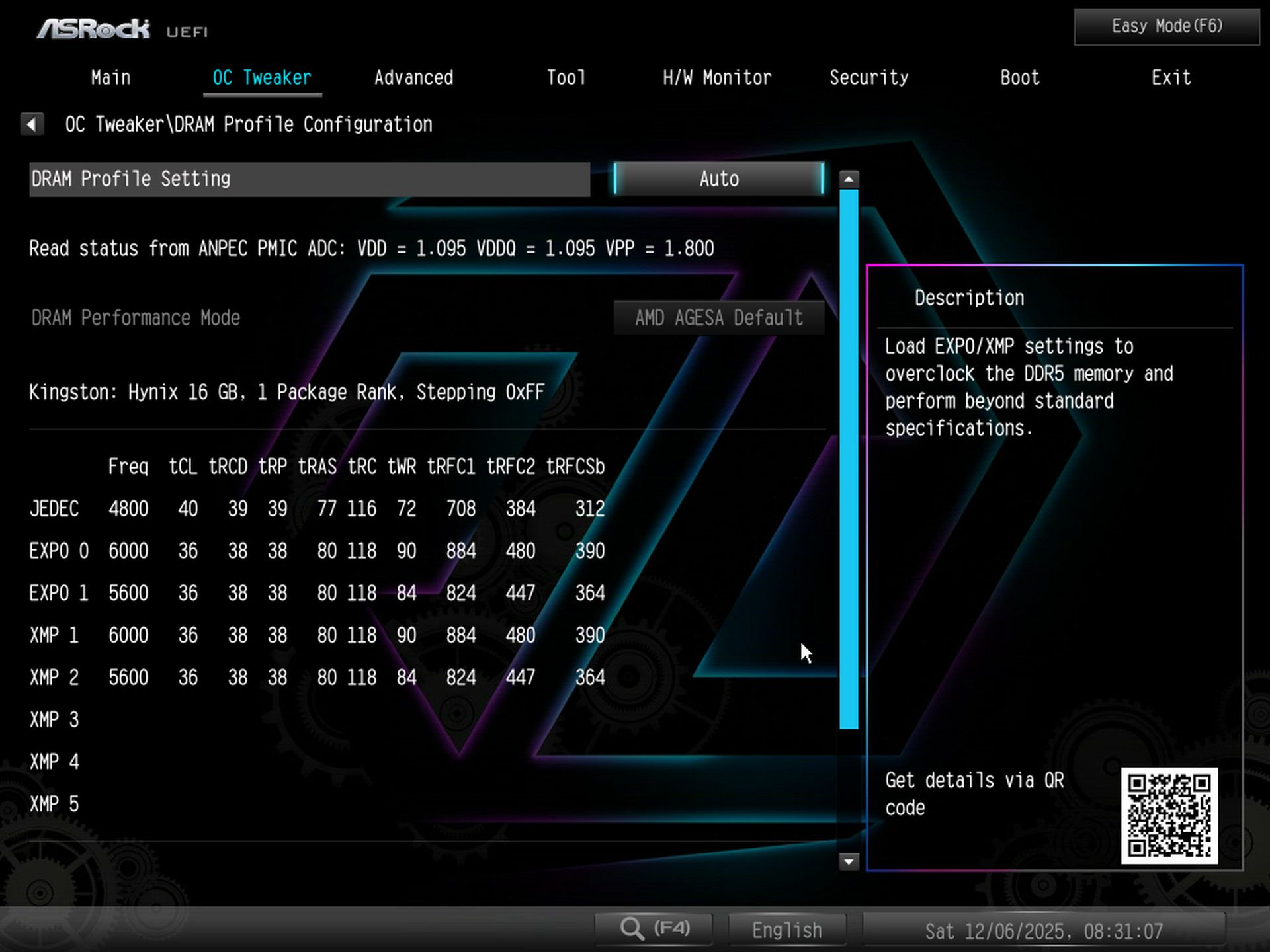Open the H/W Monitor tab

tap(717, 78)
